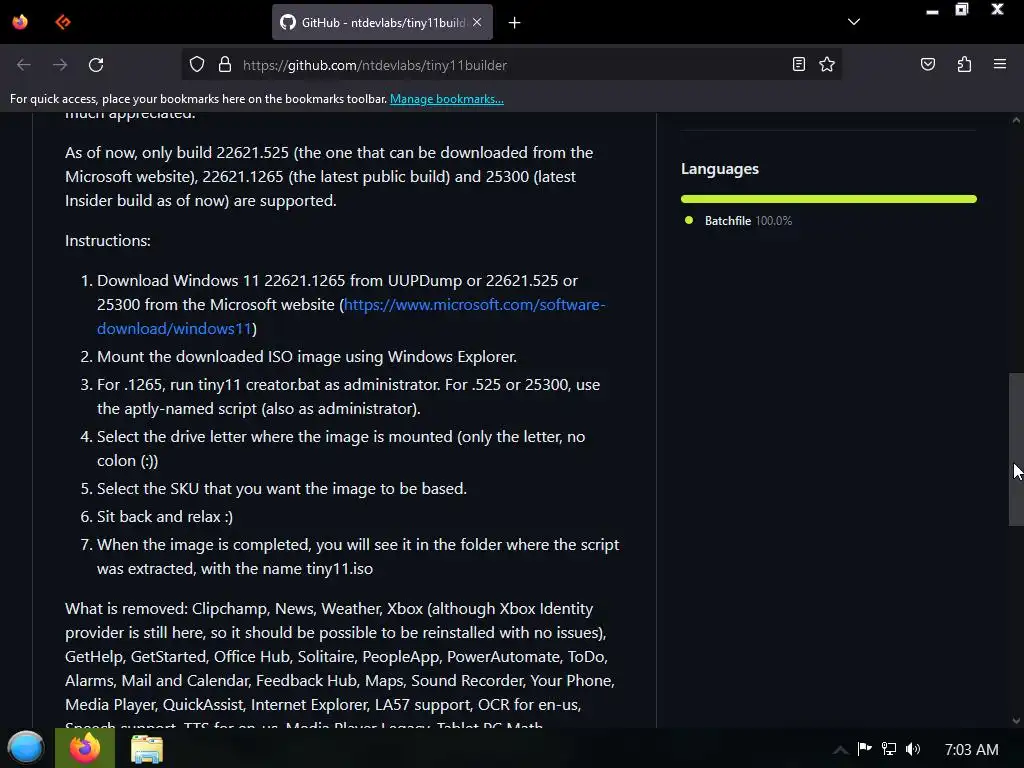Open the file manager taskbar icon
1024x768 pixels.
click(147, 749)
